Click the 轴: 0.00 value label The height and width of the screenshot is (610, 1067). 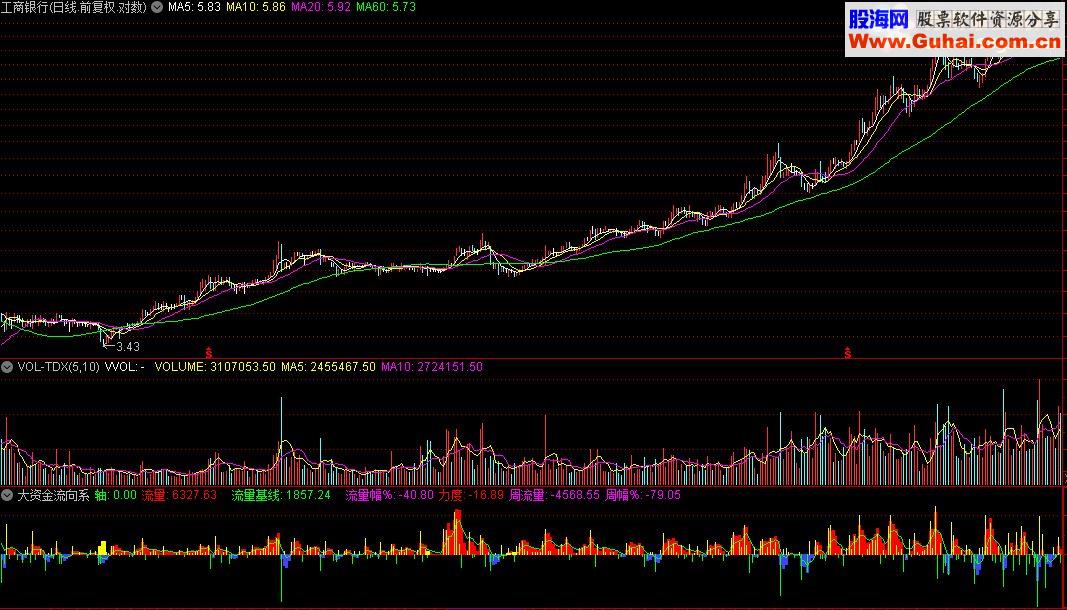[116, 495]
